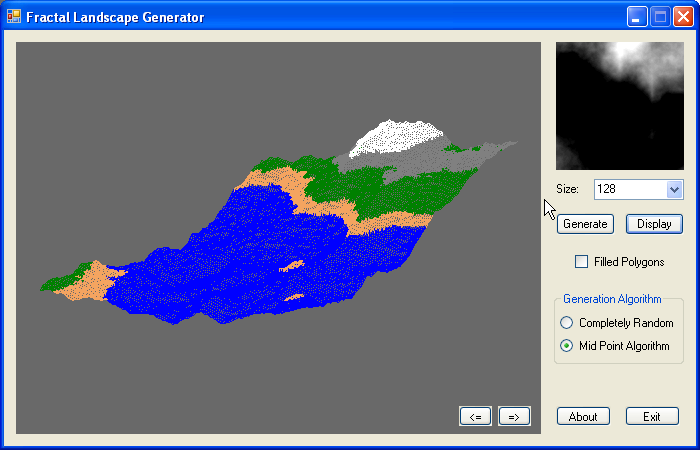Viewport: 700px width, 450px height.
Task: Enable the Filled Polygons checkbox
Action: tap(581, 262)
